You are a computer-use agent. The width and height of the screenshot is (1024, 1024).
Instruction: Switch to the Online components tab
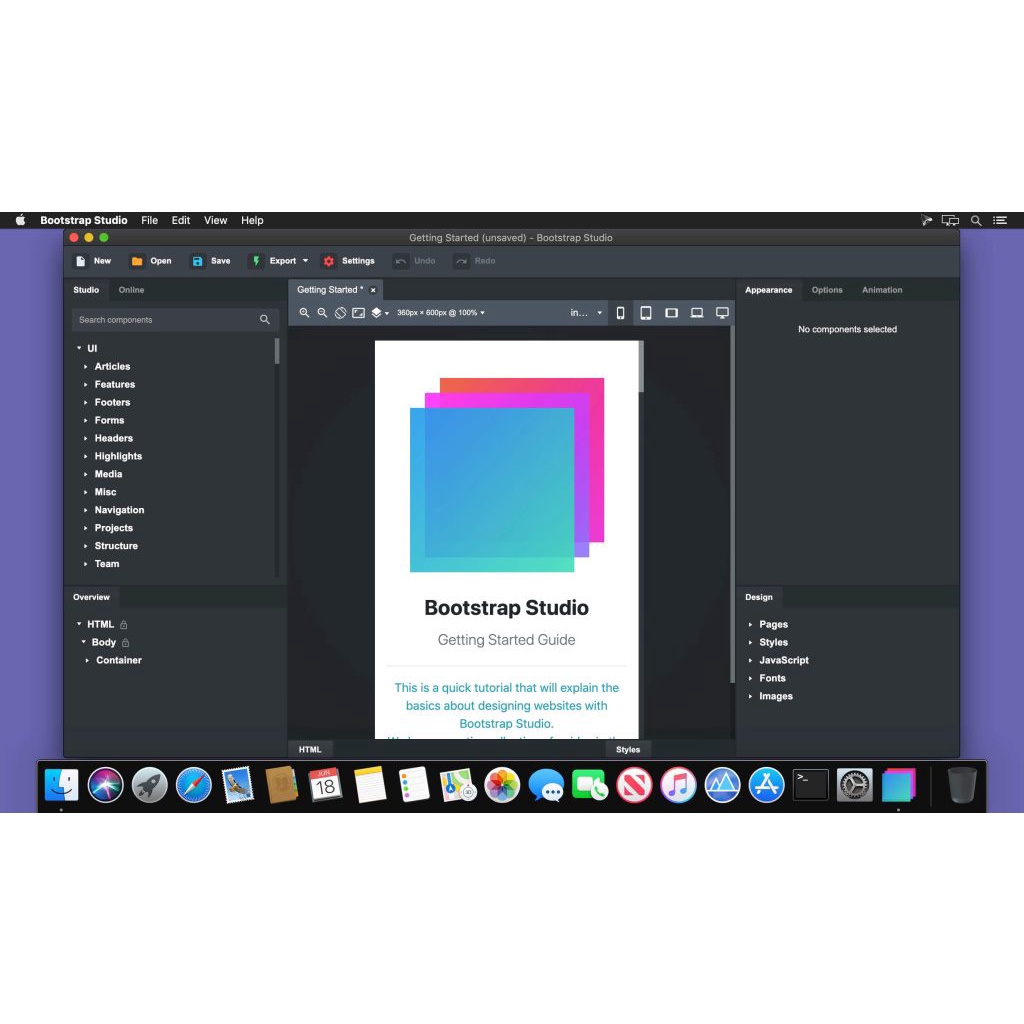pos(131,290)
